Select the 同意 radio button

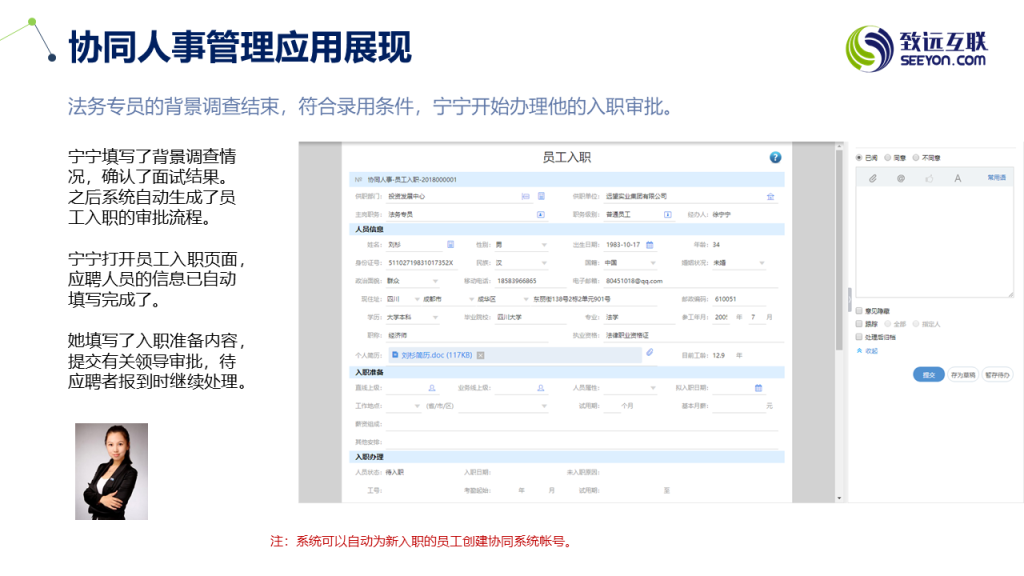(x=888, y=158)
